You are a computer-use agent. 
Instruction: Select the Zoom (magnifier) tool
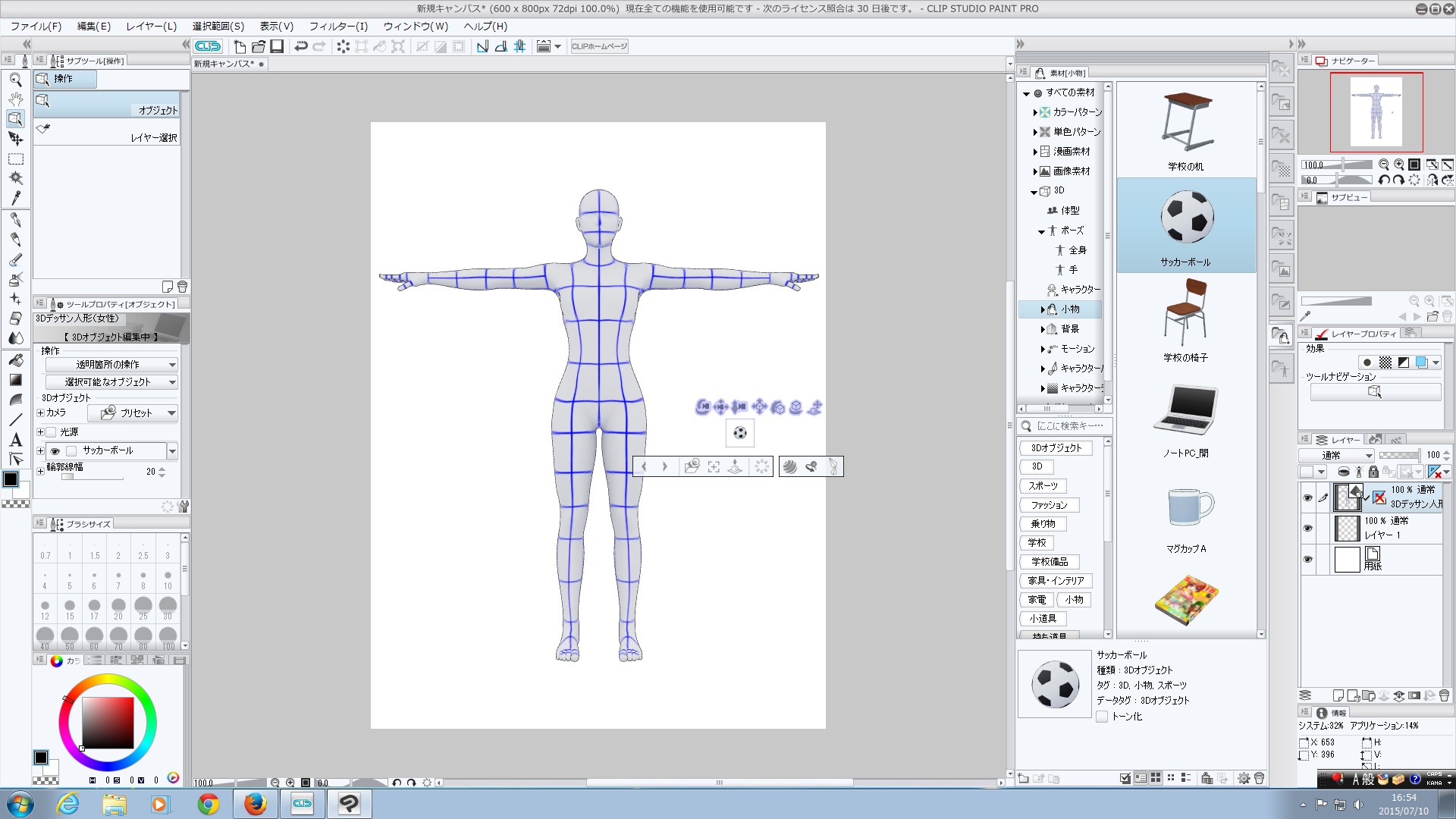[x=15, y=80]
